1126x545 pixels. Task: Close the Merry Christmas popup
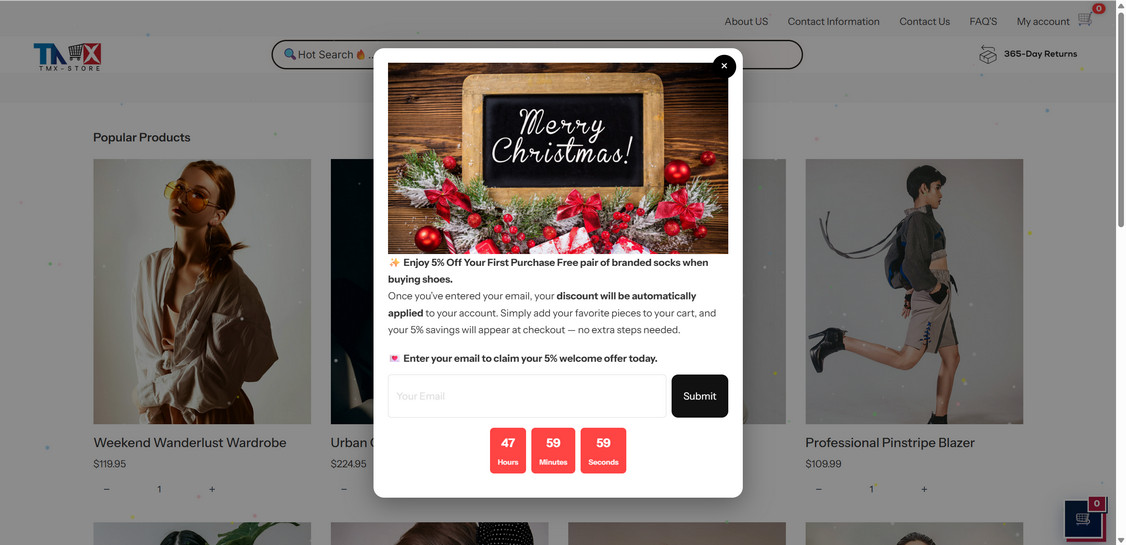point(724,66)
